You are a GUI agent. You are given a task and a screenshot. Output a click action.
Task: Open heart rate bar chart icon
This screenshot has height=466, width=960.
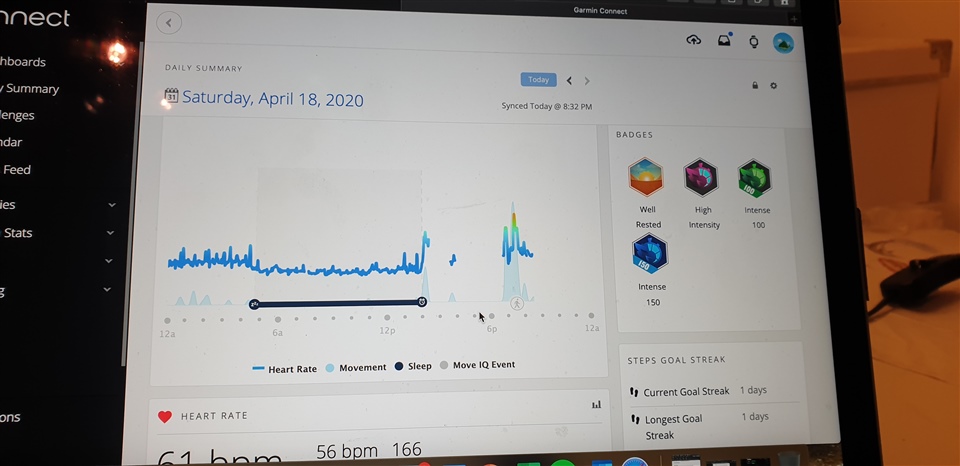[596, 405]
